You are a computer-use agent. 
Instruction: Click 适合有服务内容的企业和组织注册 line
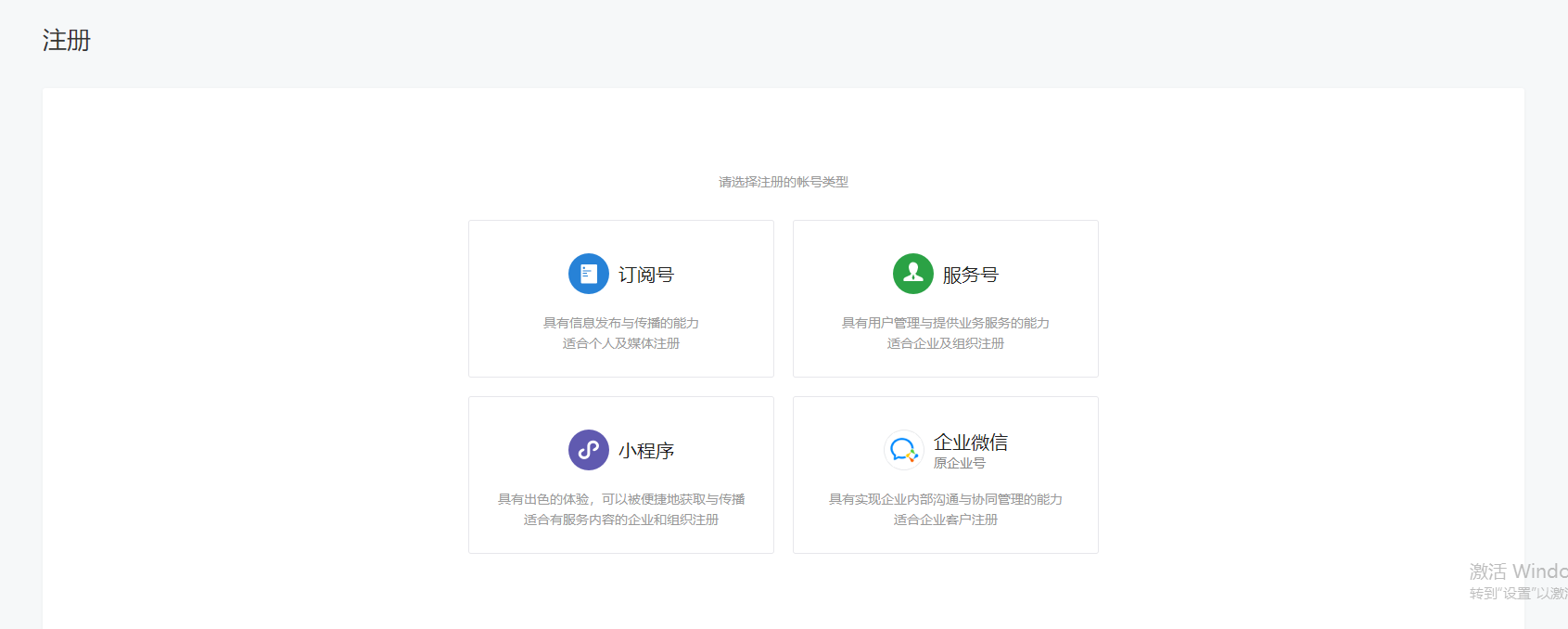tap(621, 520)
